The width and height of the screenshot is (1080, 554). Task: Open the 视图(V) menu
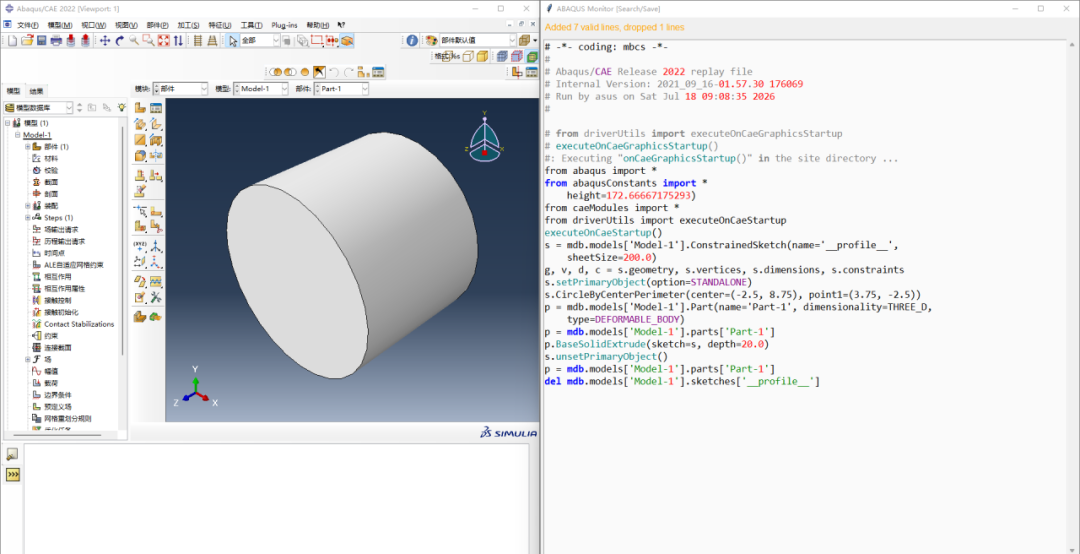(126, 25)
